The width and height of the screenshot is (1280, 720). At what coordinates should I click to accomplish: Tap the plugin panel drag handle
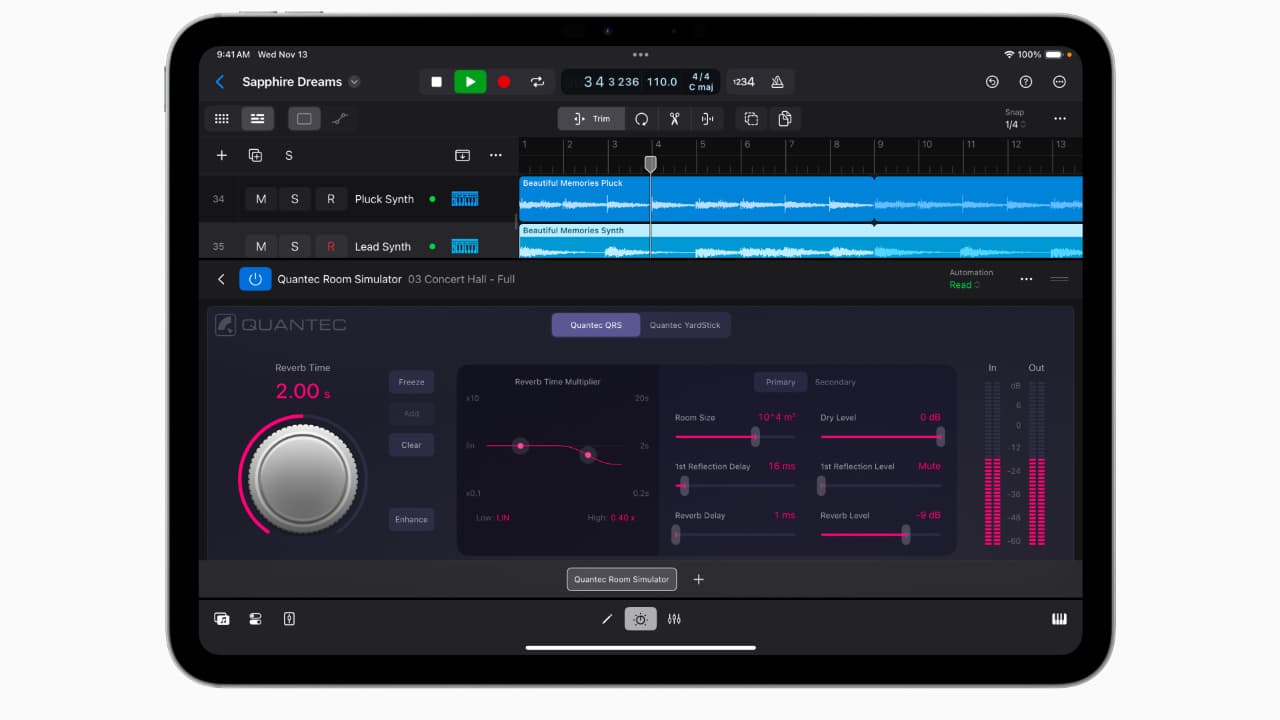[1059, 279]
